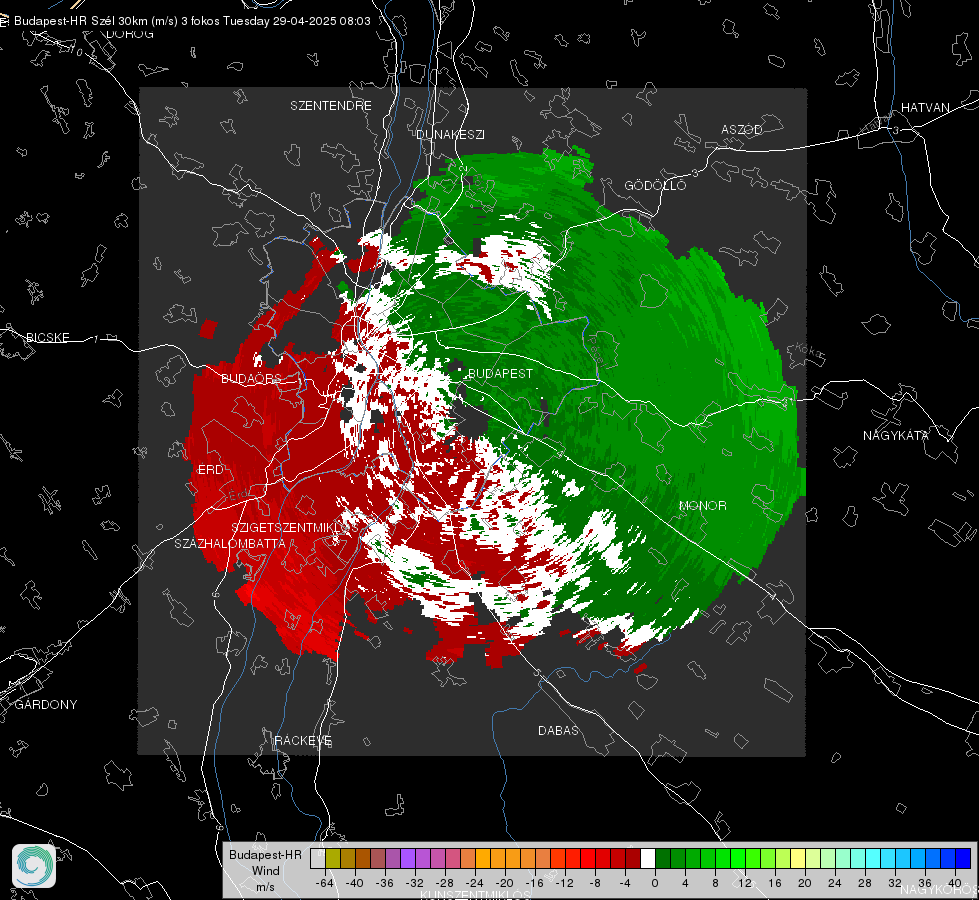979x900 pixels.
Task: Click the ERD town label
Action: coord(210,470)
